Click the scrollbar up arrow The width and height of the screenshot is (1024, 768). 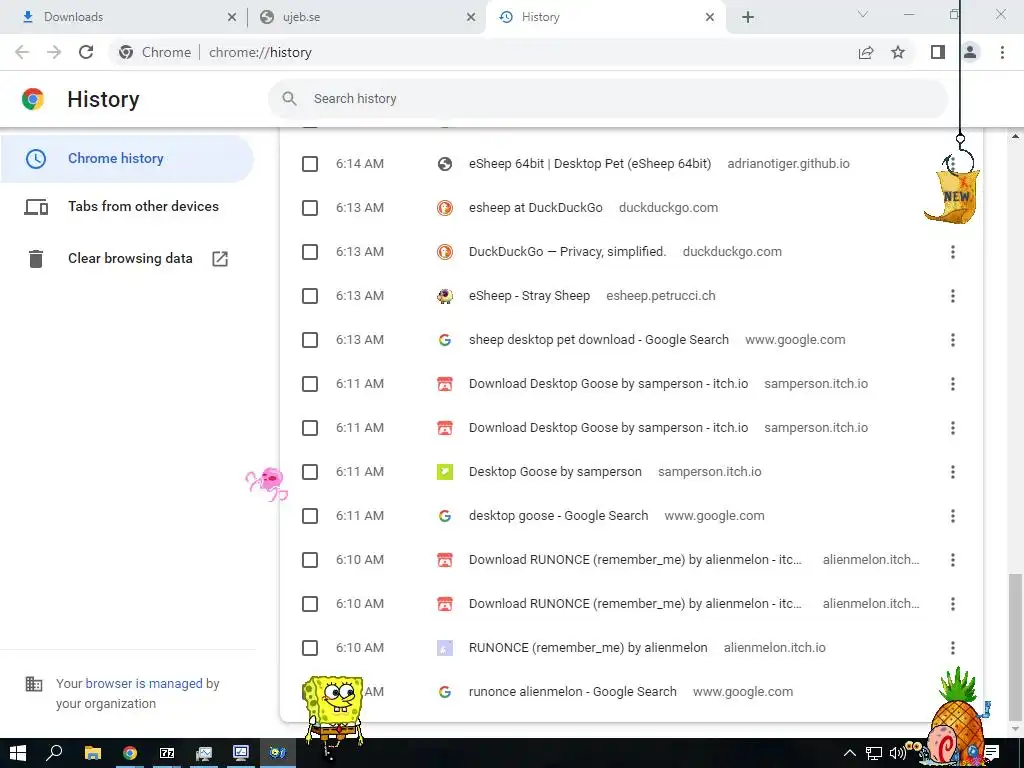tap(1015, 136)
